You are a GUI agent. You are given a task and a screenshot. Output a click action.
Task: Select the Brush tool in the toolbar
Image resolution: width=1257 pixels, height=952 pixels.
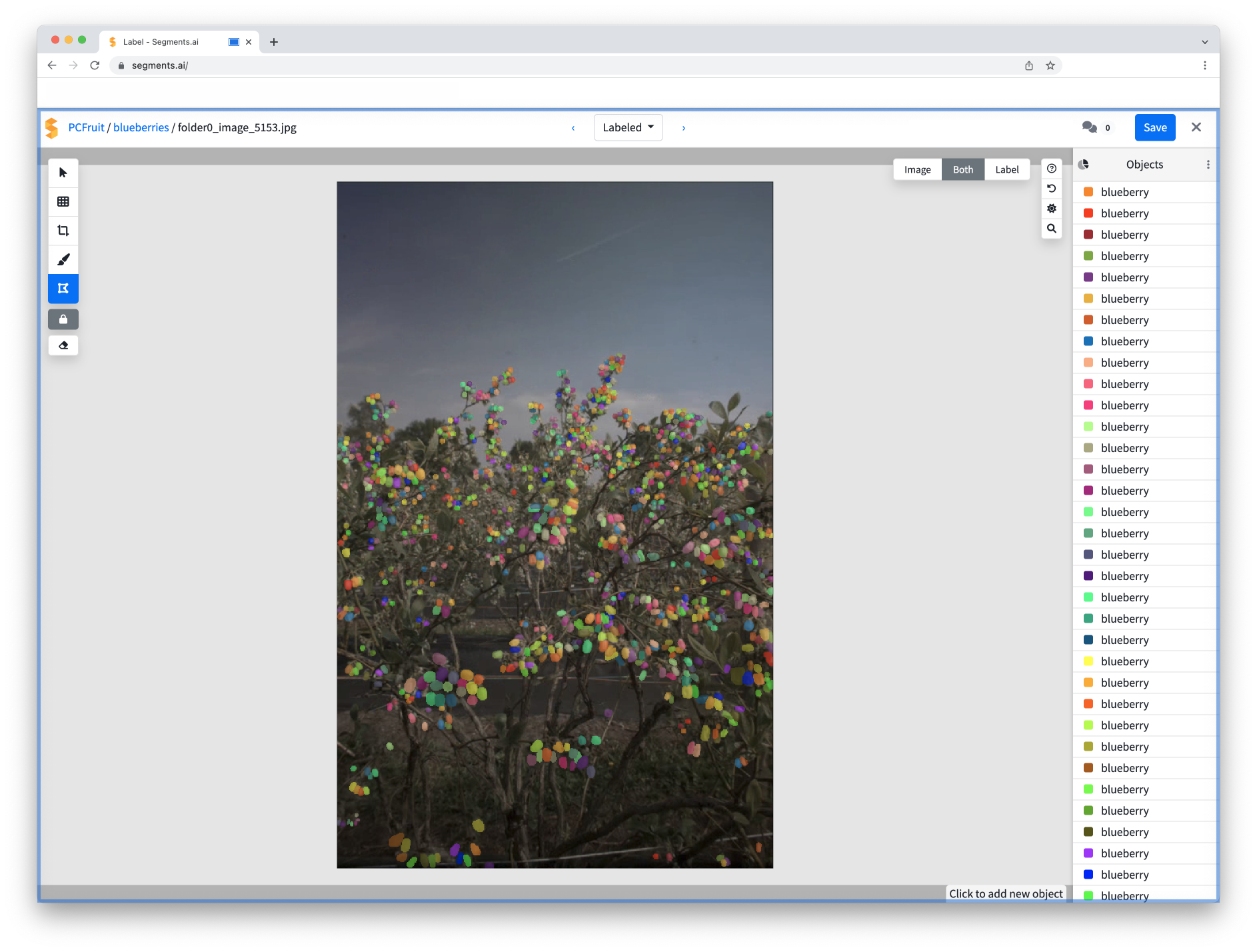[x=63, y=259]
